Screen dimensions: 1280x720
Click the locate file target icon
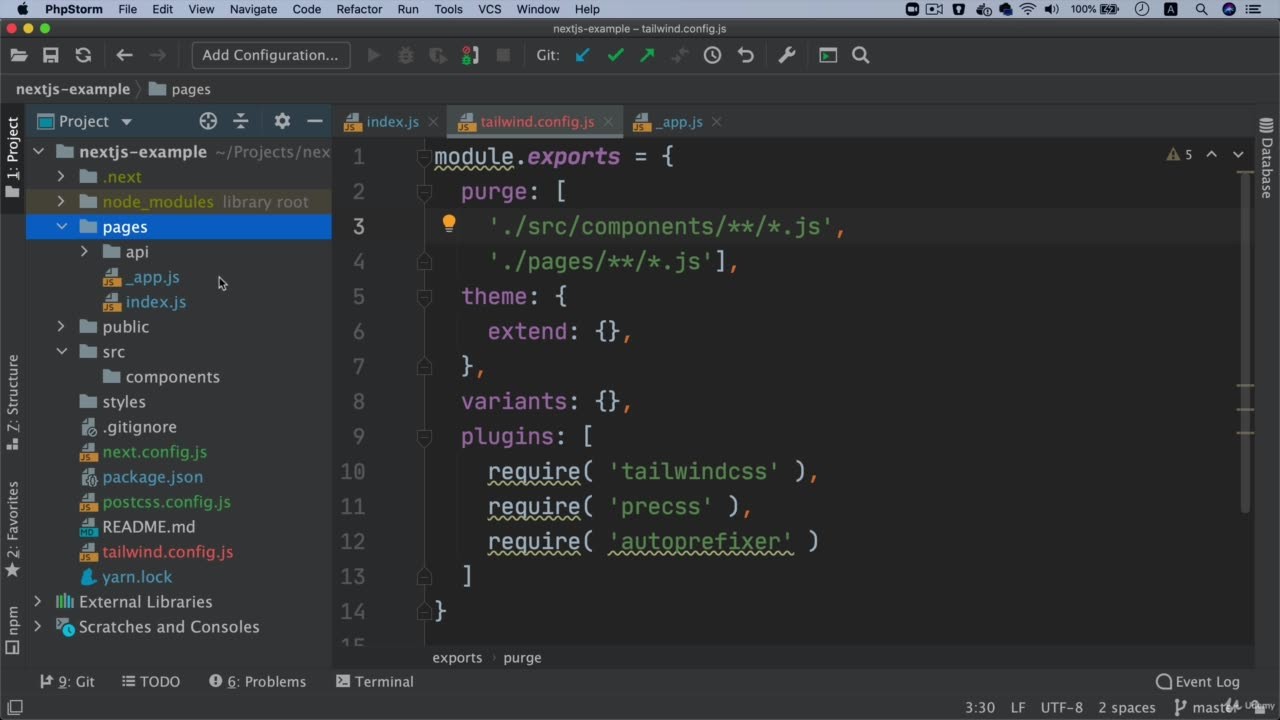pos(208,121)
